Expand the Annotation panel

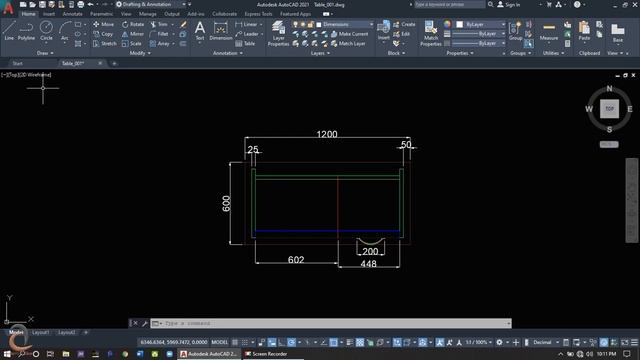tap(228, 53)
